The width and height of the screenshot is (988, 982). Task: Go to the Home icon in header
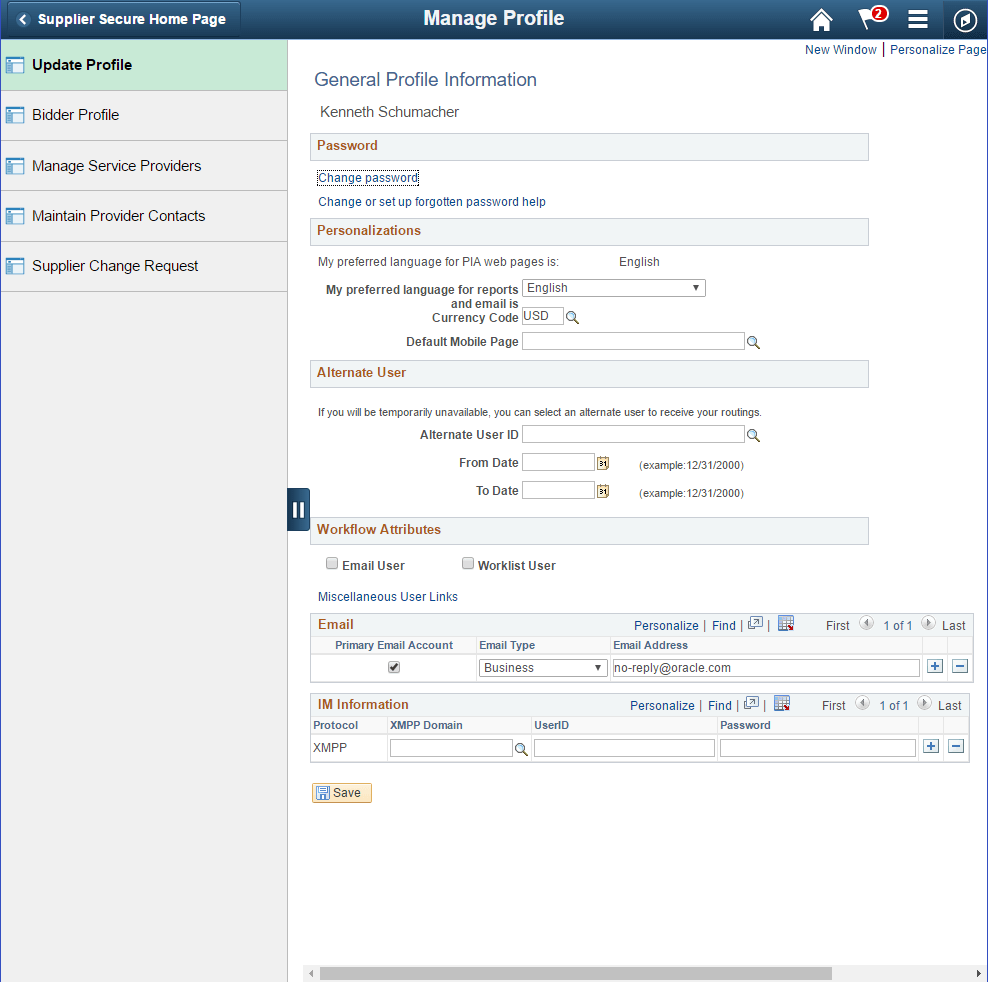(821, 19)
